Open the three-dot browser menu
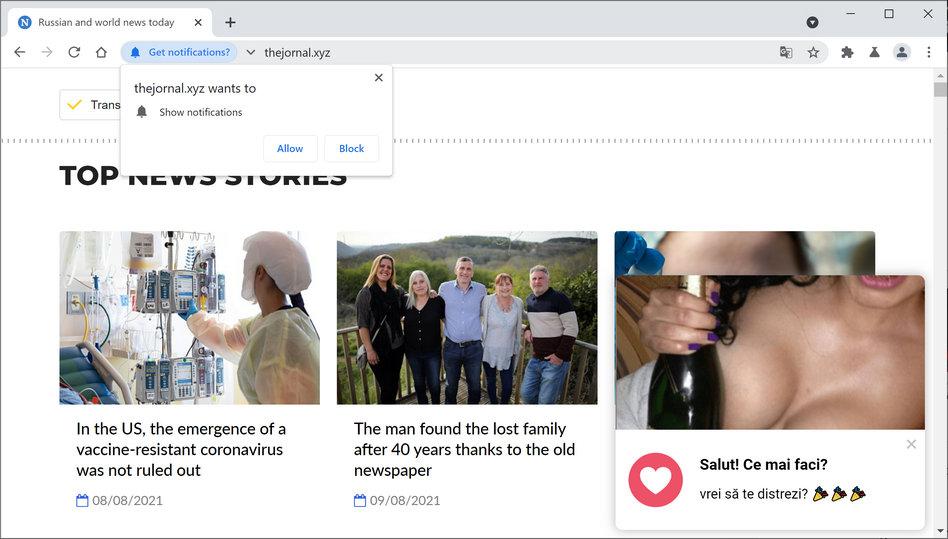Viewport: 948px width, 539px height. click(929, 53)
